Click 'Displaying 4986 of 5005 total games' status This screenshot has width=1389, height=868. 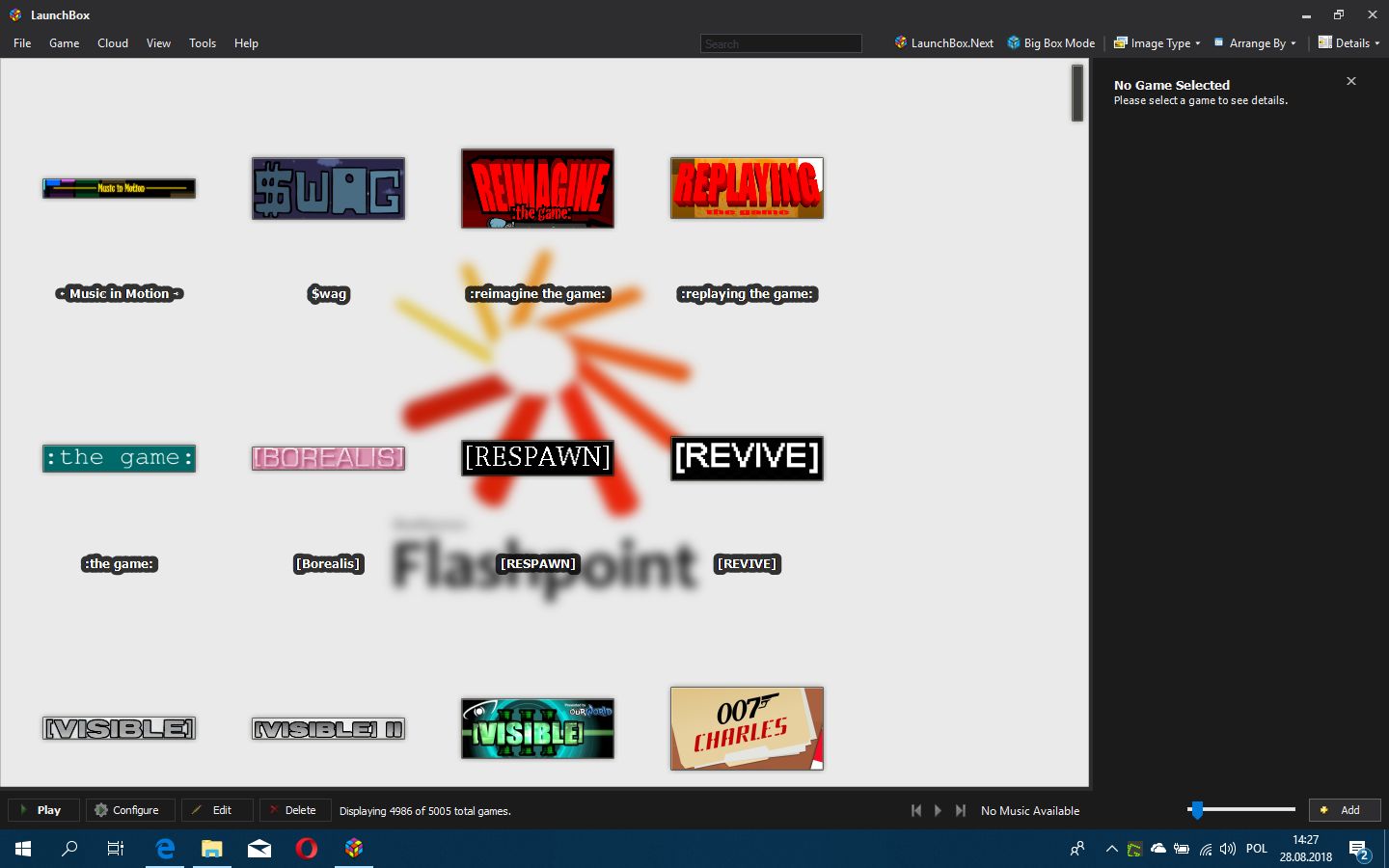[425, 811]
